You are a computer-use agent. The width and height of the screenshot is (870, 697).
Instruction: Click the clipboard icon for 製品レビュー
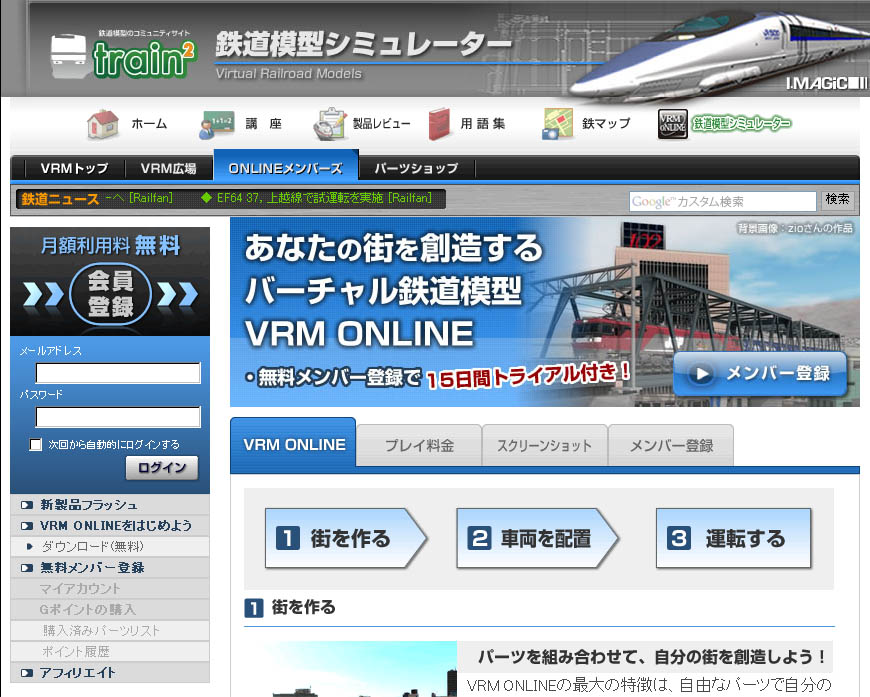coord(331,124)
